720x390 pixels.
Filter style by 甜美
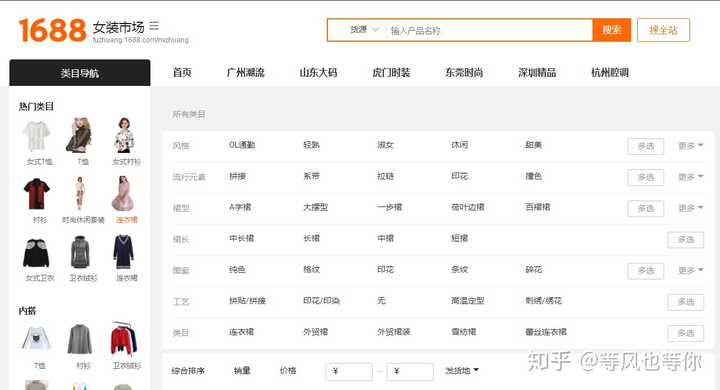534,145
